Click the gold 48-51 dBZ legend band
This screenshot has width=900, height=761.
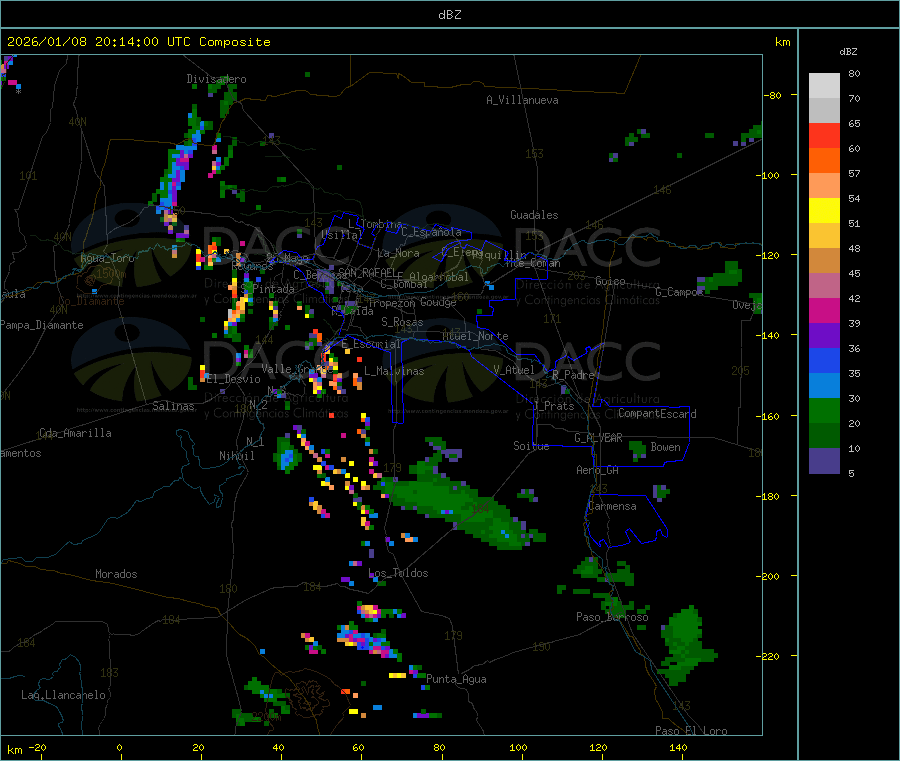824,236
